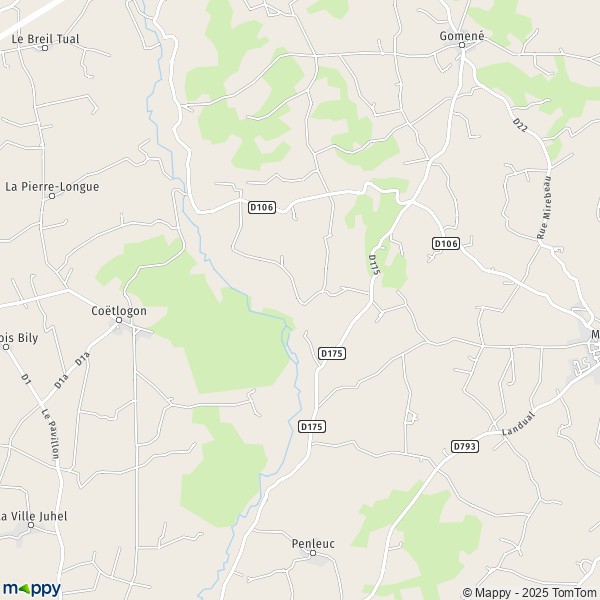600x600 pixels.
Task: Select the upper D175 road shield
Action: (x=332, y=353)
